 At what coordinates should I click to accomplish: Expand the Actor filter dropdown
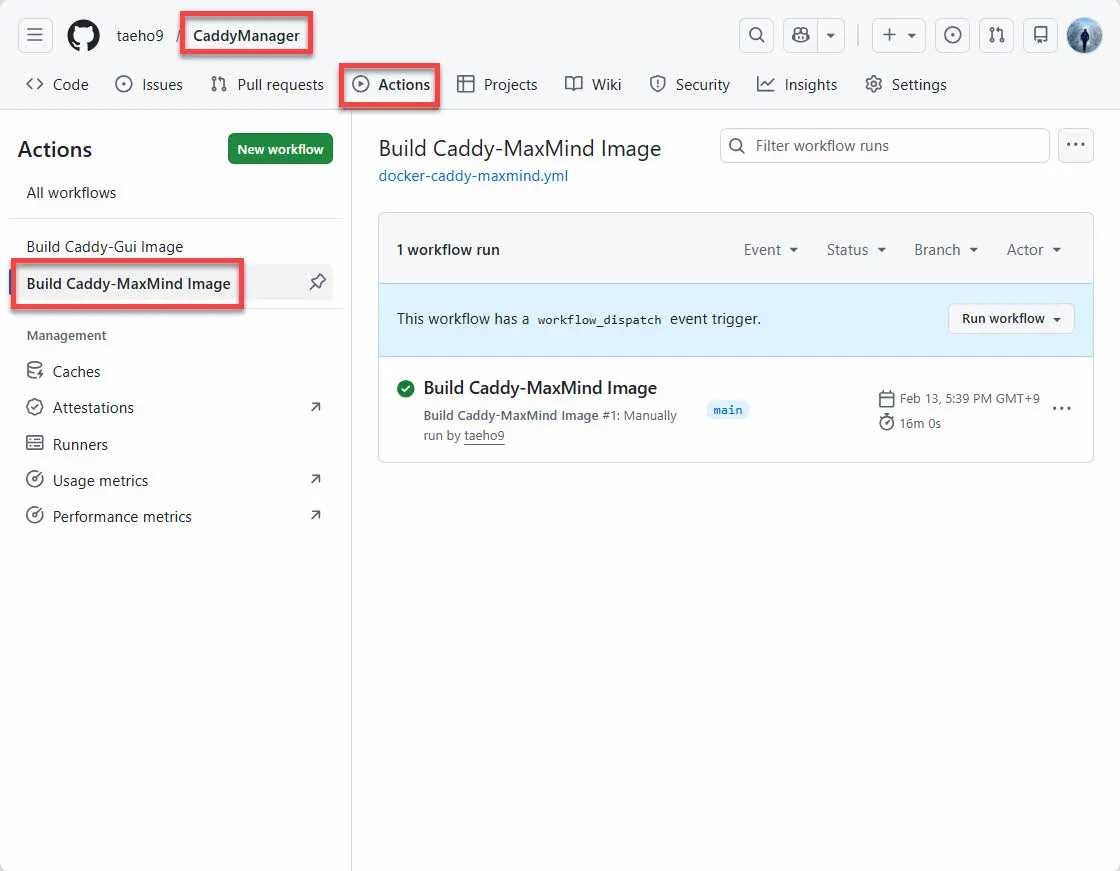[1034, 250]
